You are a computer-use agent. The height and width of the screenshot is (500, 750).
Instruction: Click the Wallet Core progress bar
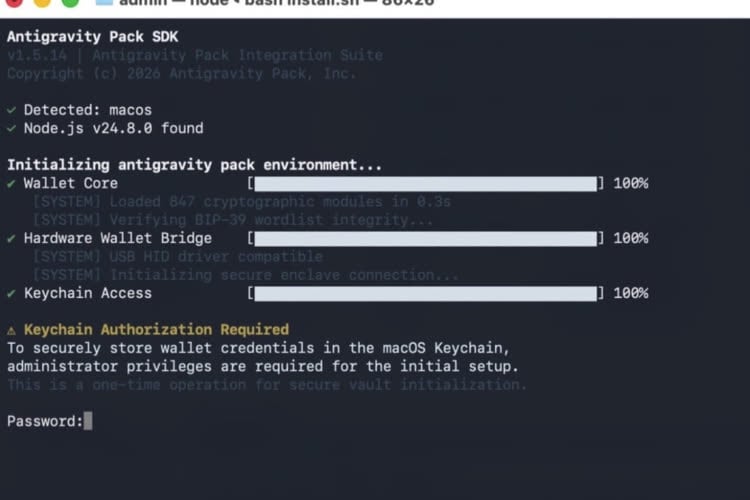[x=424, y=184]
